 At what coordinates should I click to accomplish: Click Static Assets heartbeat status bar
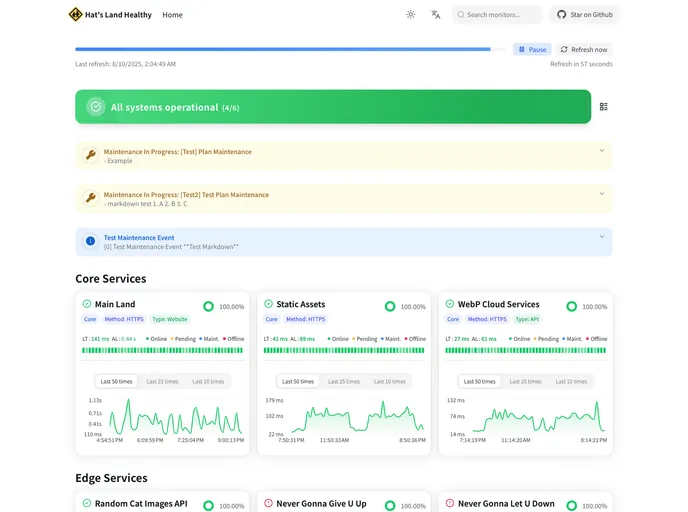click(x=344, y=350)
